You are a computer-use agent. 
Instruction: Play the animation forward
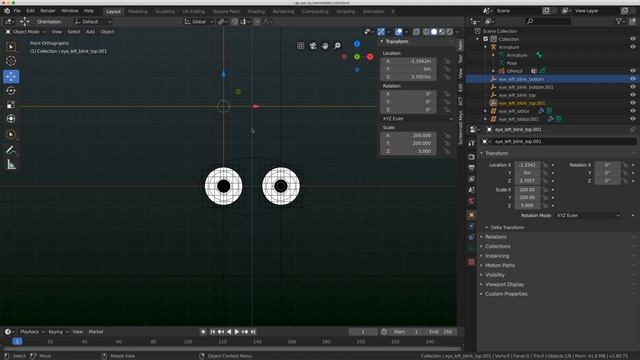point(237,332)
